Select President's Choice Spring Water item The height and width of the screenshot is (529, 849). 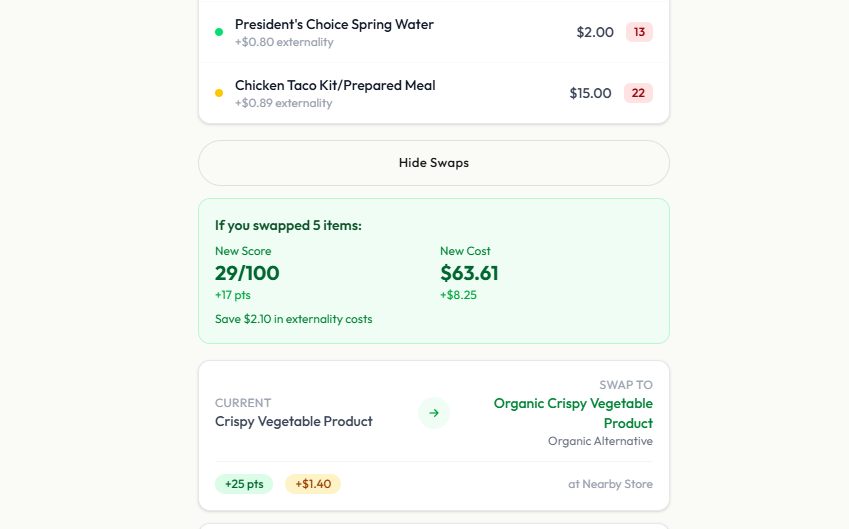click(334, 24)
